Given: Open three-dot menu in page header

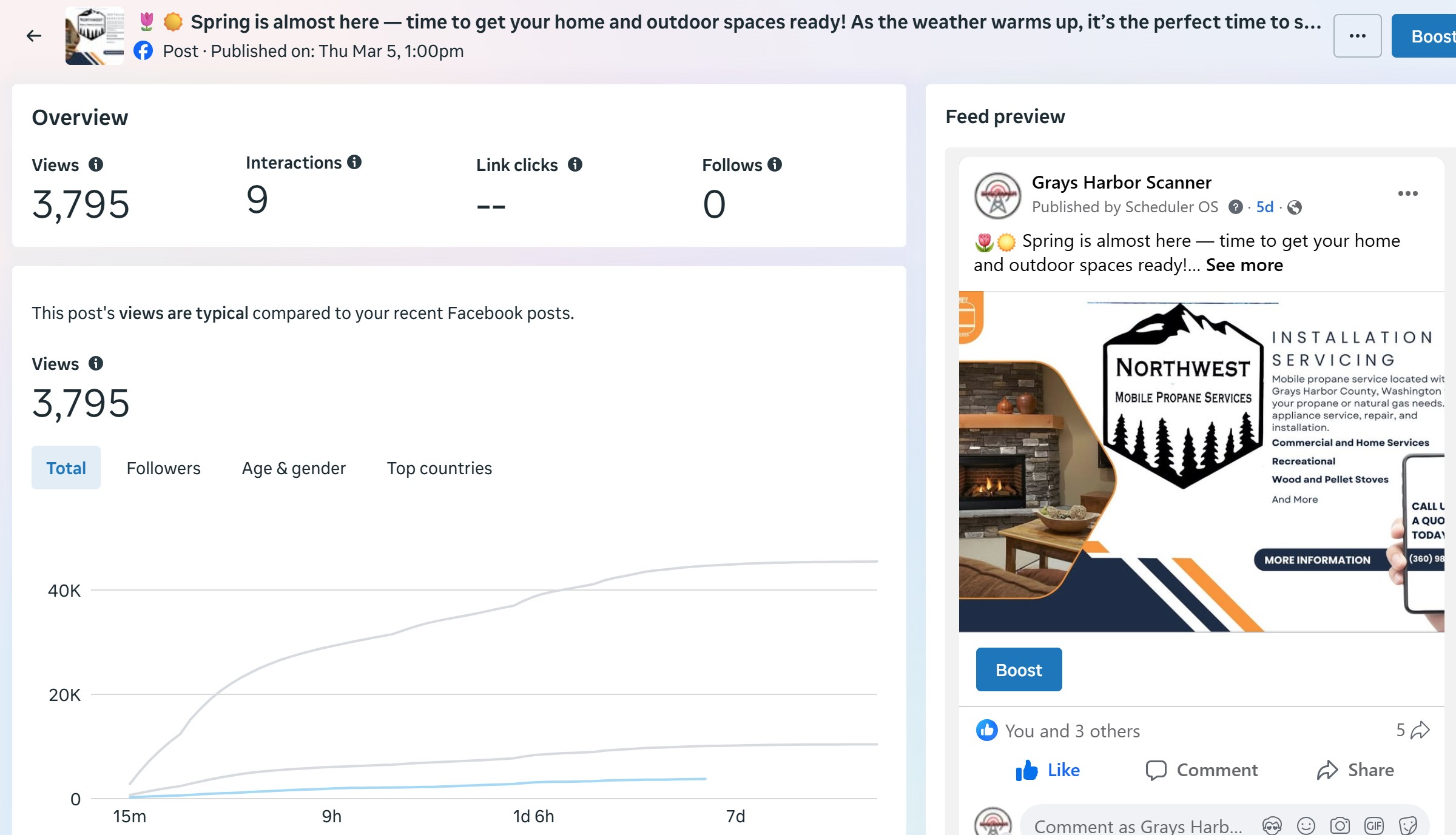Looking at the screenshot, I should (1357, 36).
